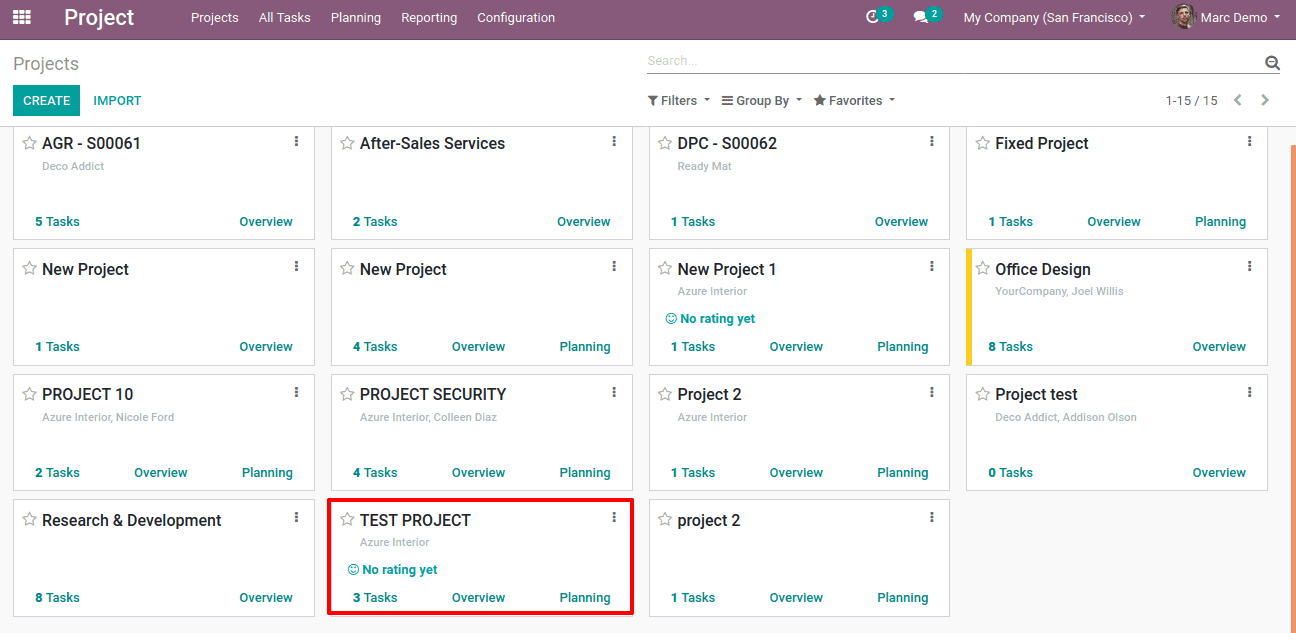Open the PROJECT 10 card title
This screenshot has height=633, width=1296.
tap(87, 394)
